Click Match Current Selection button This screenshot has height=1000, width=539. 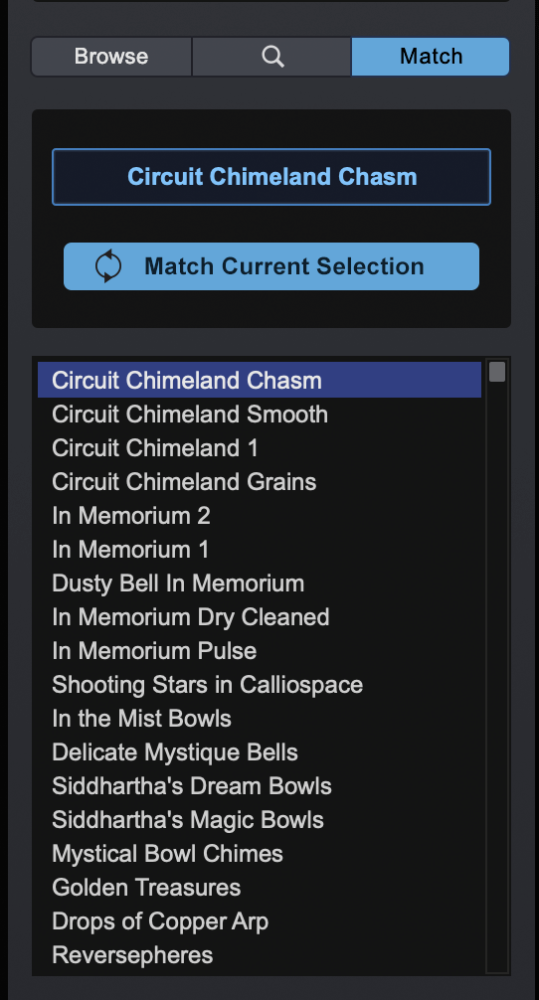coord(271,266)
